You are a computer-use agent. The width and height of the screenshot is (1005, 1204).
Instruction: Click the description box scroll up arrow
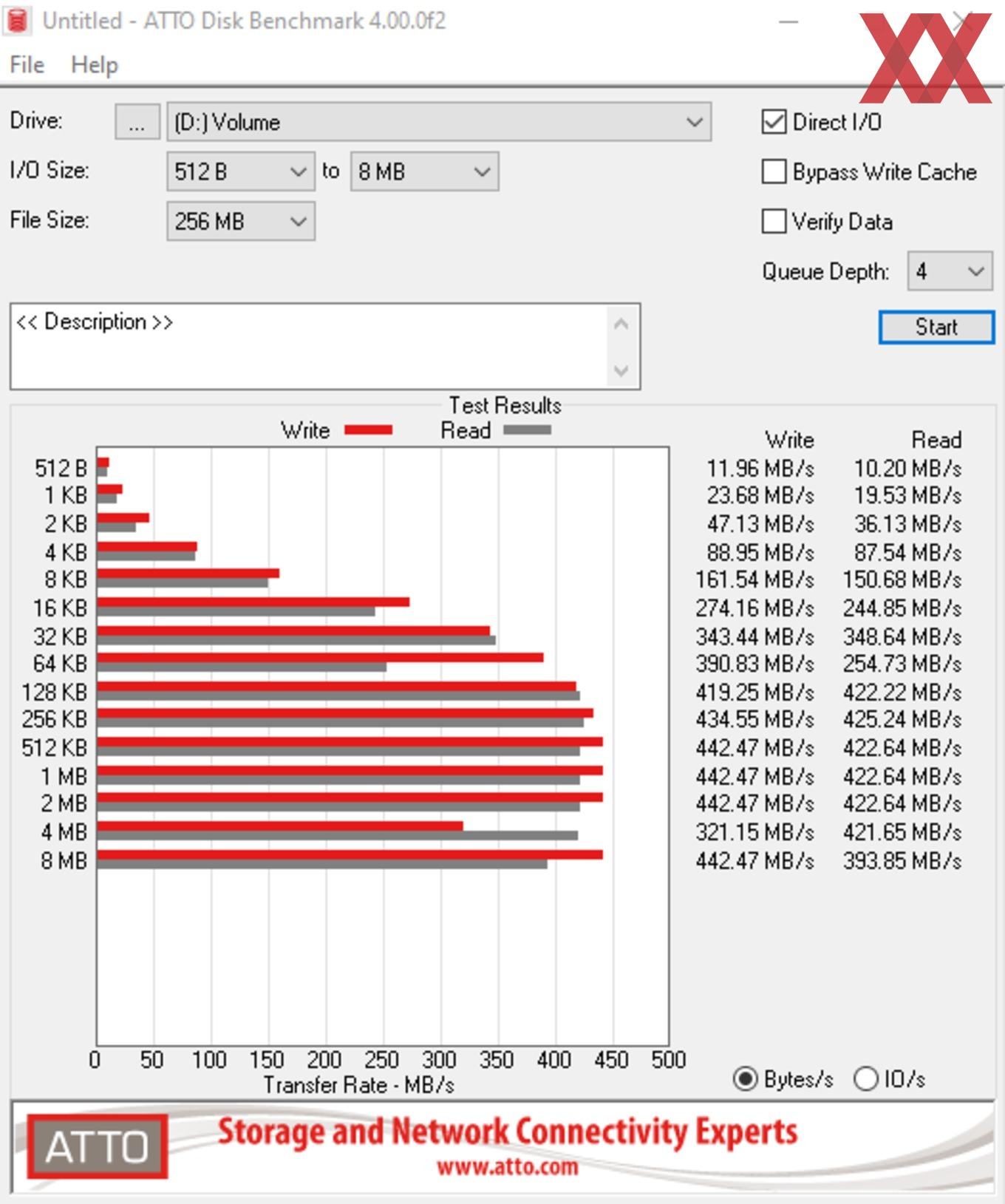[621, 324]
